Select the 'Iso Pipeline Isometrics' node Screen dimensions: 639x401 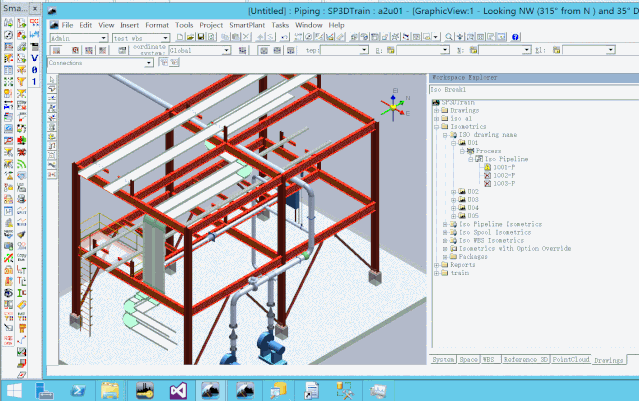(500, 224)
